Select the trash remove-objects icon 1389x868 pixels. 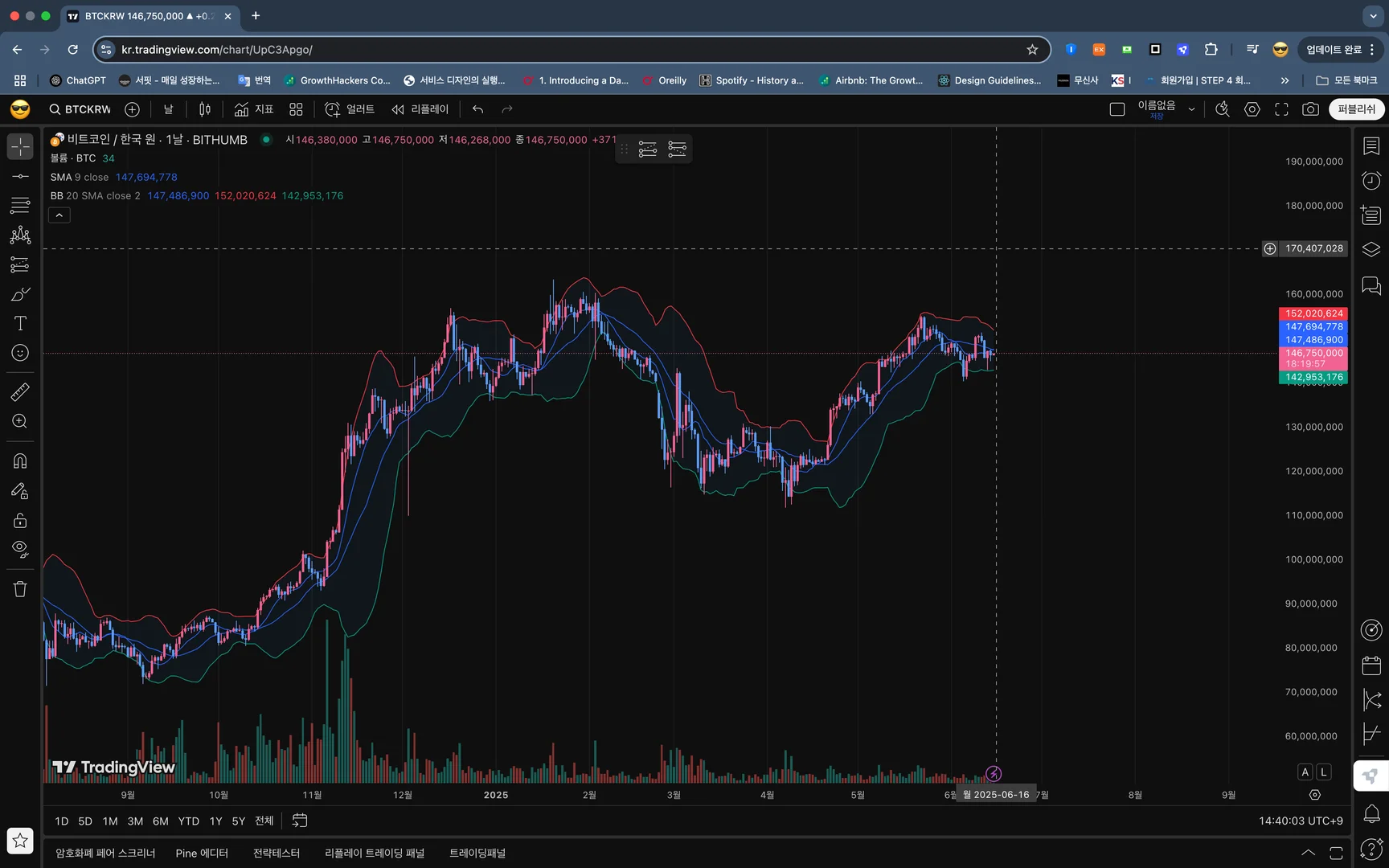pos(20,589)
